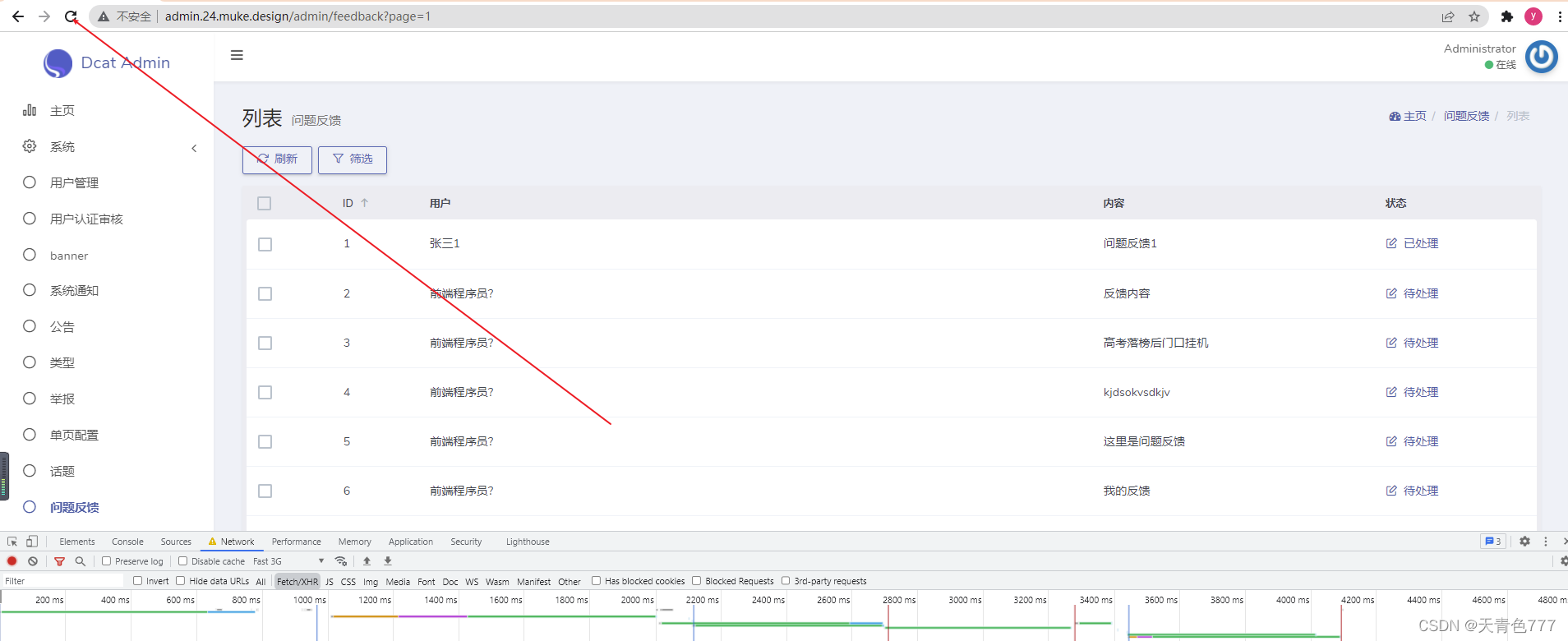Viewport: 1568px width, 641px height.
Task: Click edit icon beside 待处理 in row 2
Action: click(x=1391, y=293)
